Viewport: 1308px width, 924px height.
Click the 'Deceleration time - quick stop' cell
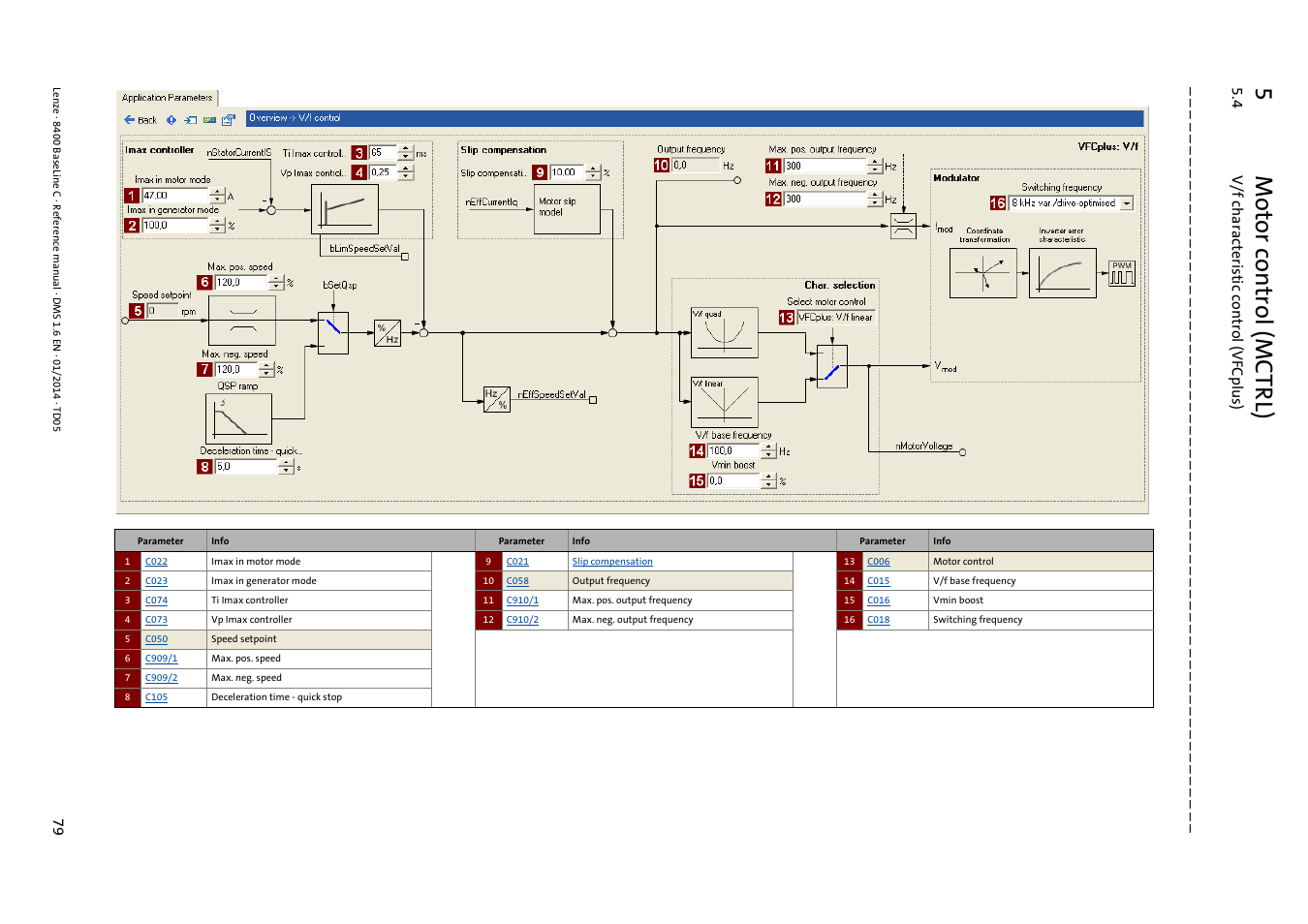319,697
